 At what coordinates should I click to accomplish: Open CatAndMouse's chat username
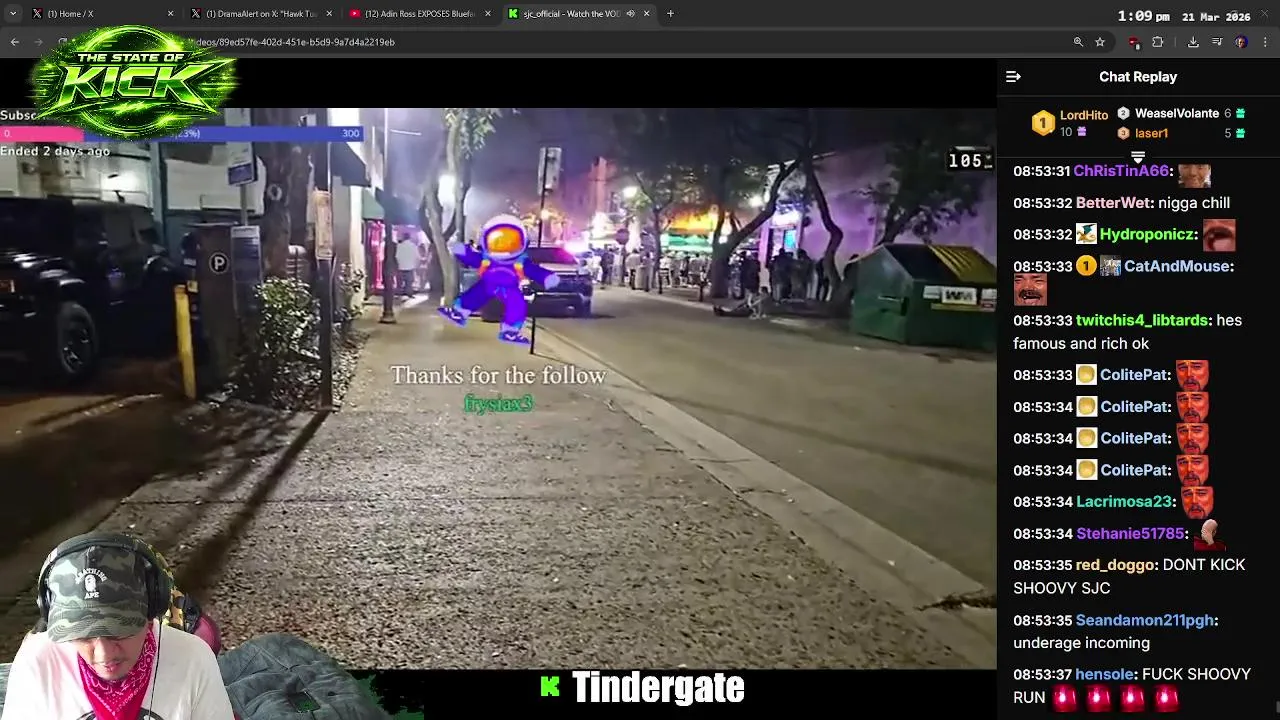pos(1179,266)
